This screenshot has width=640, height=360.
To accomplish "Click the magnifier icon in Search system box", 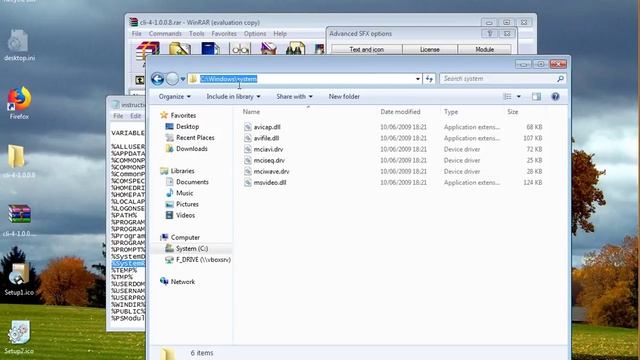I will point(560,79).
